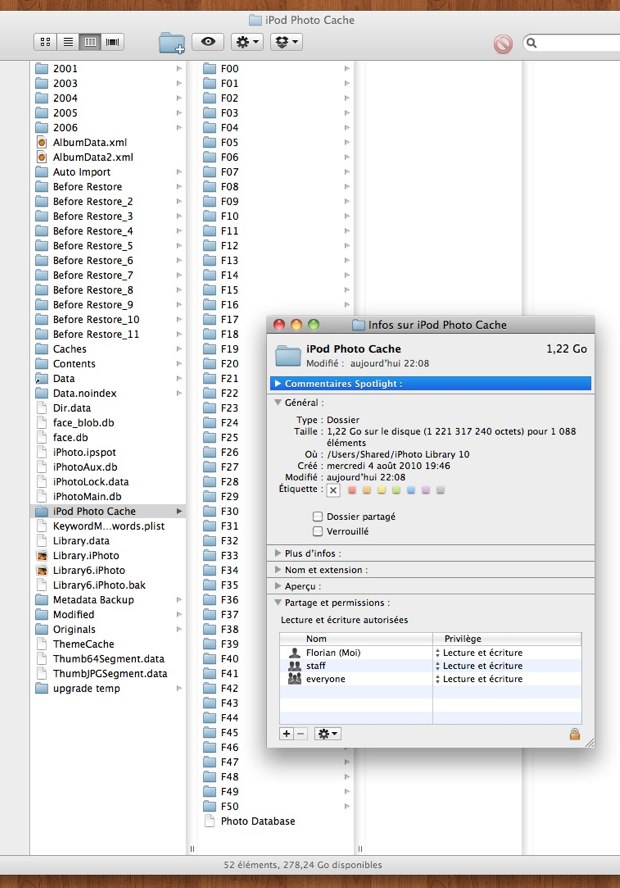Viewport: 620px width, 888px height.
Task: Select the Library.iPhoto file icon
Action: 41,556
